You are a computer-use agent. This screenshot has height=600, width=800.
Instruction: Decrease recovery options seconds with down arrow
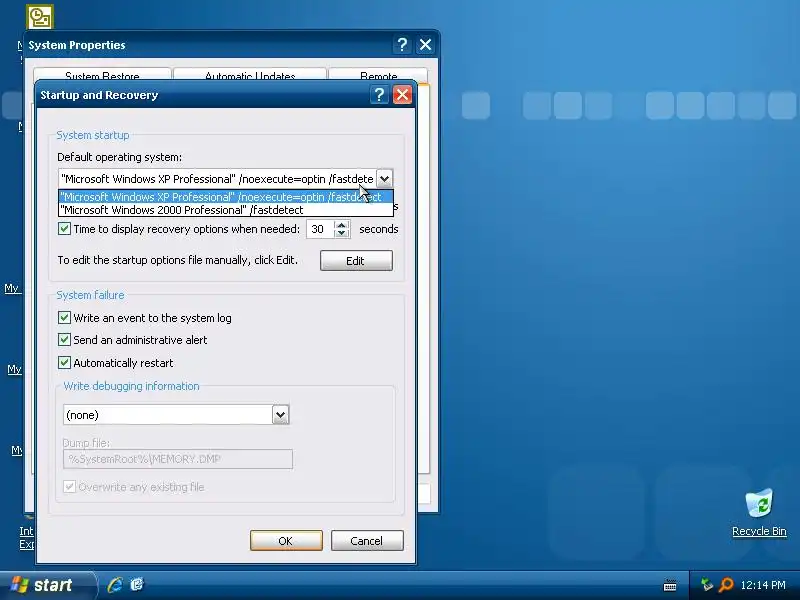pyautogui.click(x=342, y=233)
